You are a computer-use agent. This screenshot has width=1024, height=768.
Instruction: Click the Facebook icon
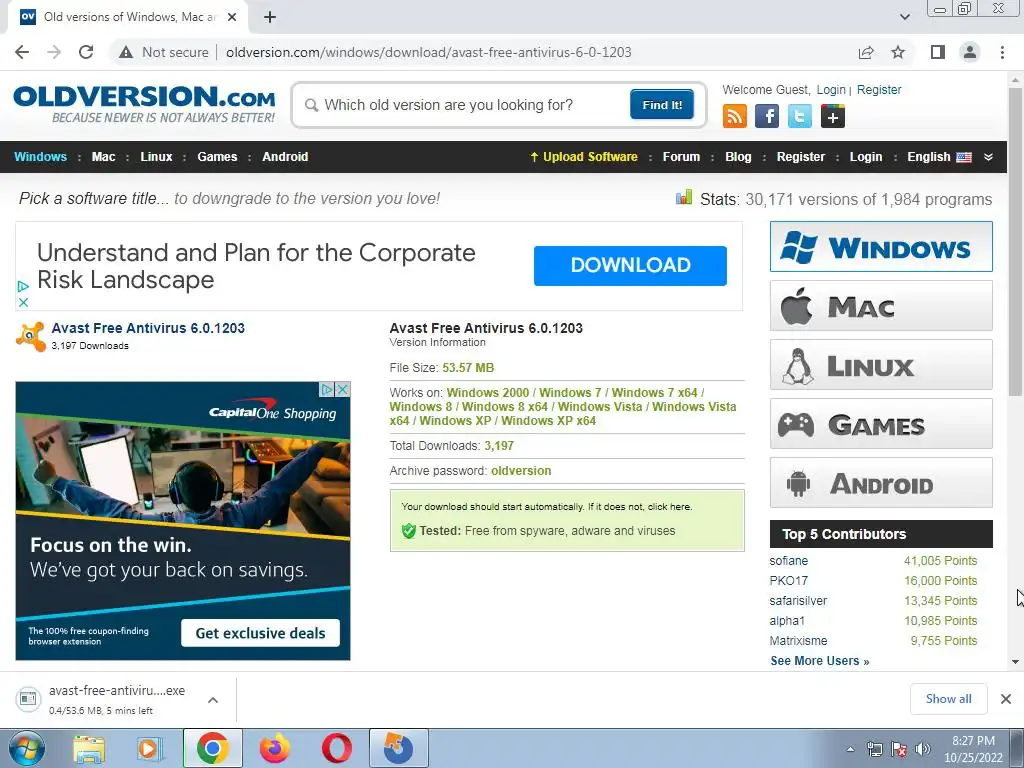(767, 116)
